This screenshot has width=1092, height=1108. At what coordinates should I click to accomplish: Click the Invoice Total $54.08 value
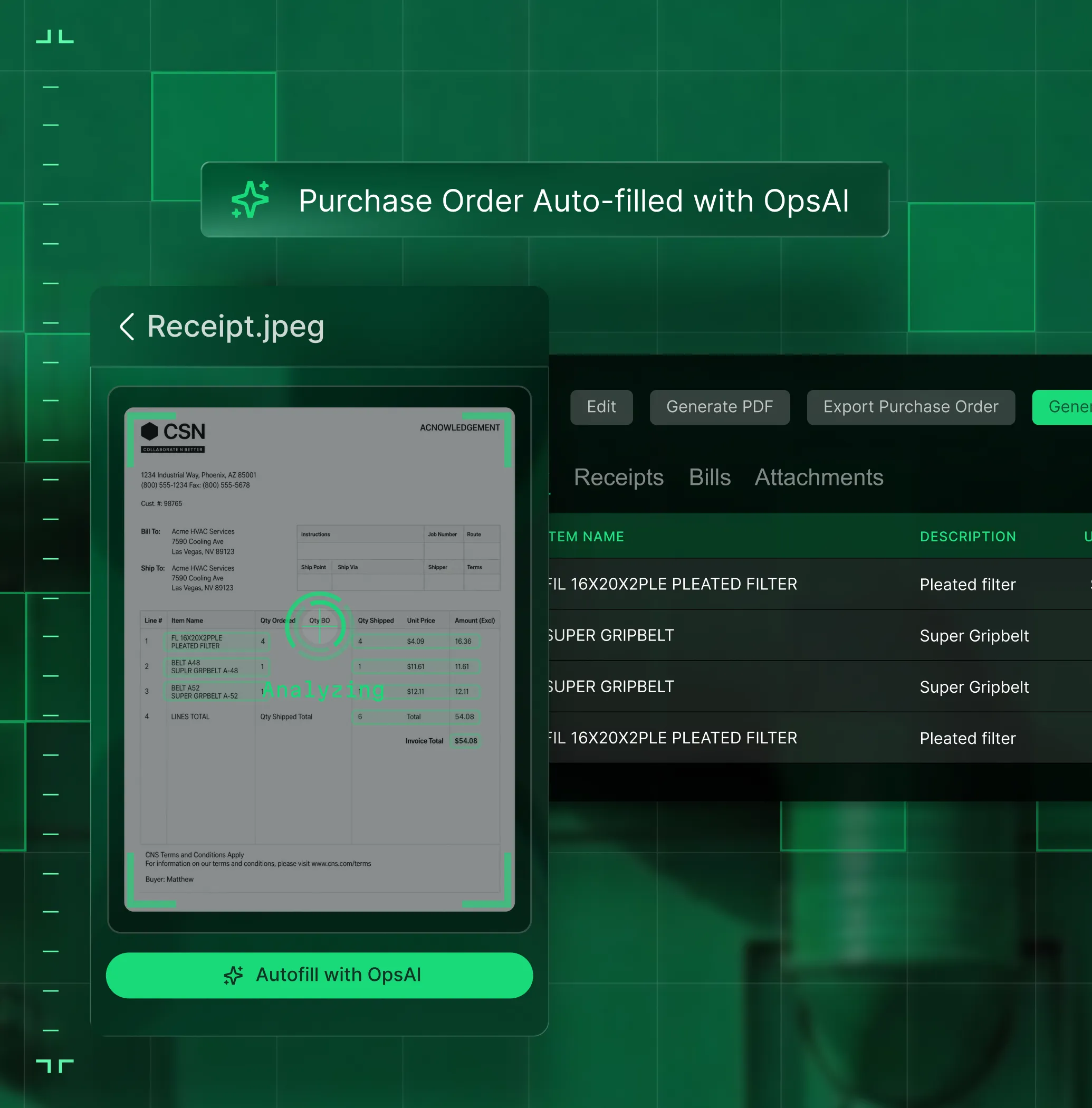(466, 740)
